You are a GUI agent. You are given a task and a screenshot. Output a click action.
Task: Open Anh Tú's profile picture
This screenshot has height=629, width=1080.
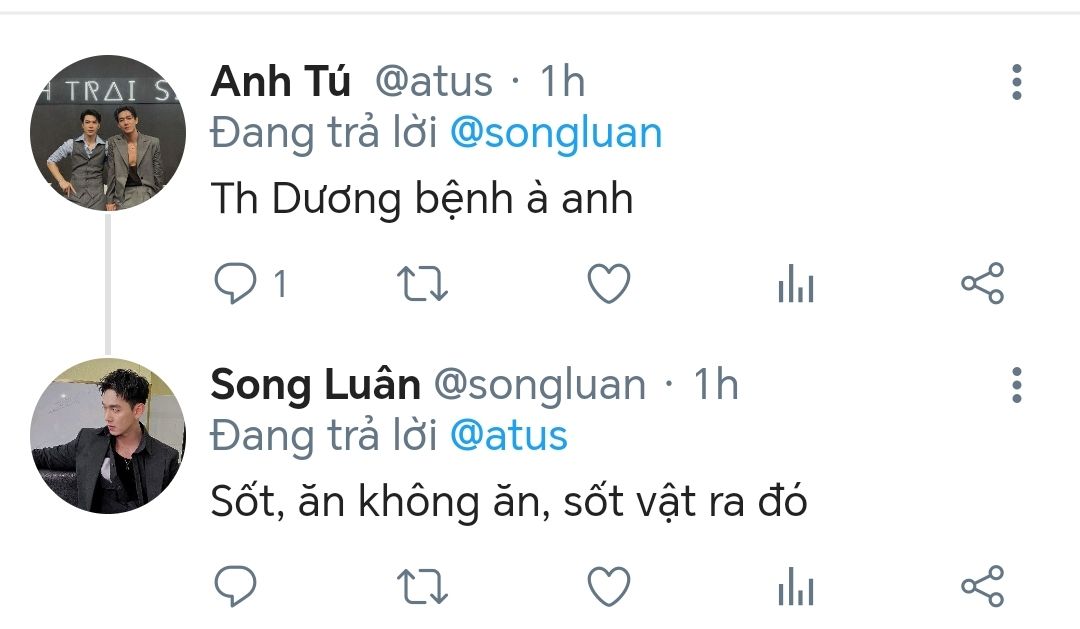click(x=108, y=132)
